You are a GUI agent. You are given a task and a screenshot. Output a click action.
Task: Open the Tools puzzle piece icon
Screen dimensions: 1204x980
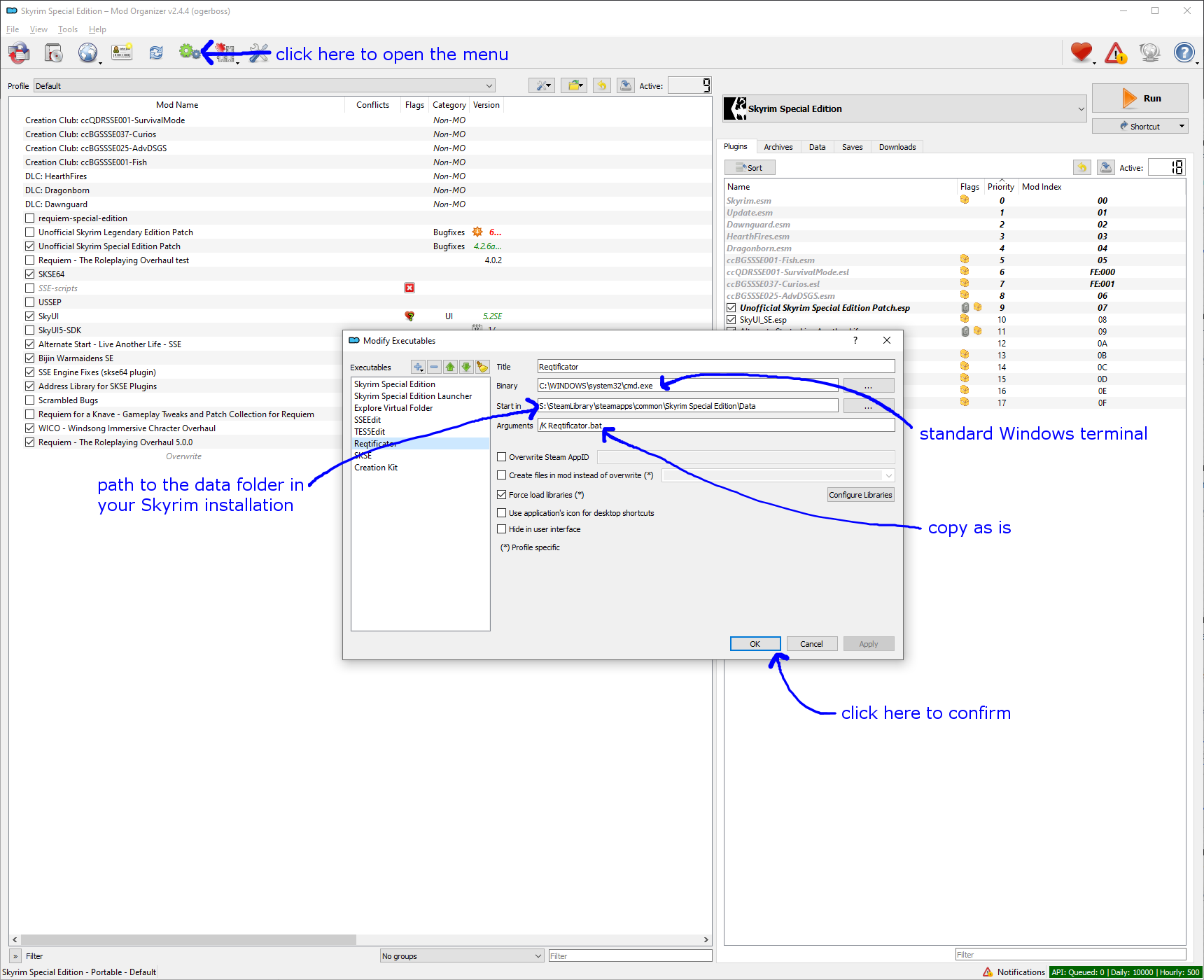point(225,52)
